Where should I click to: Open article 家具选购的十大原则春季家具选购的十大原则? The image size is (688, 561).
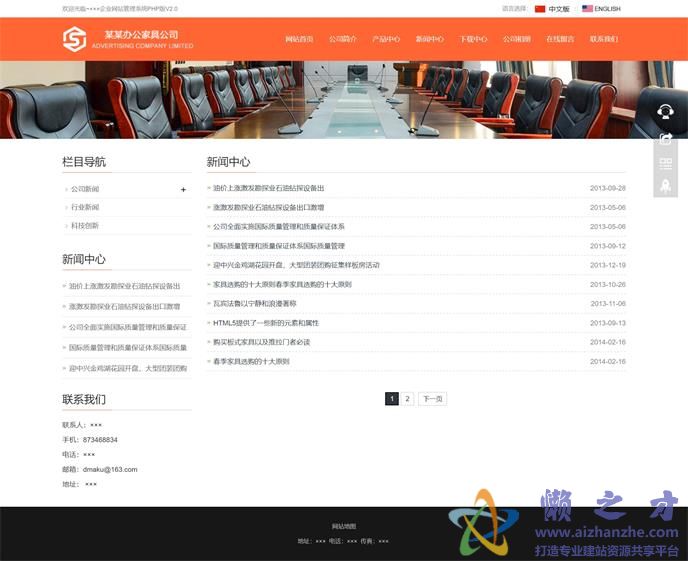(x=282, y=285)
